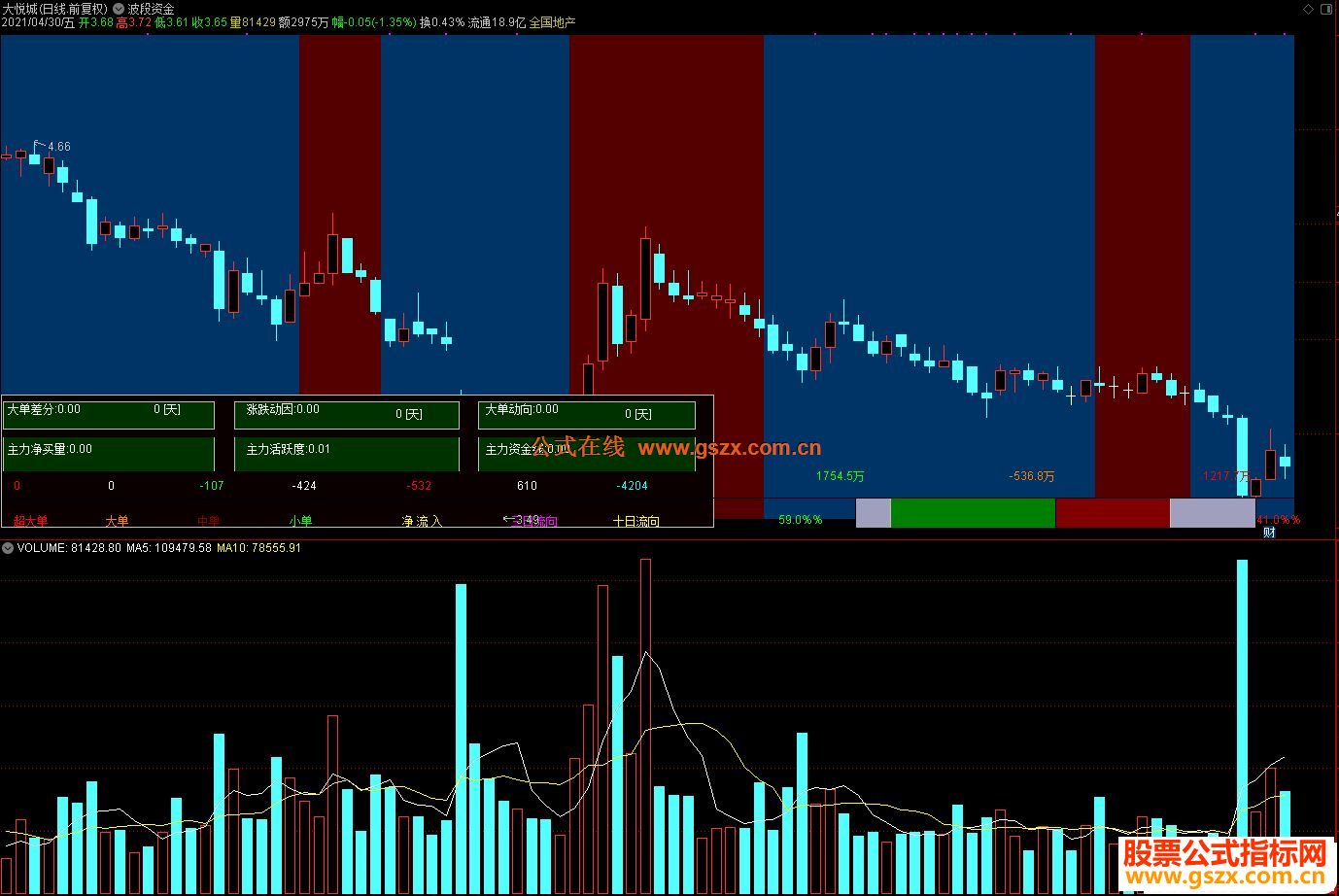Viewport: 1339px width, 896px height.
Task: Select the 全国地产 sector label
Action: [552, 22]
